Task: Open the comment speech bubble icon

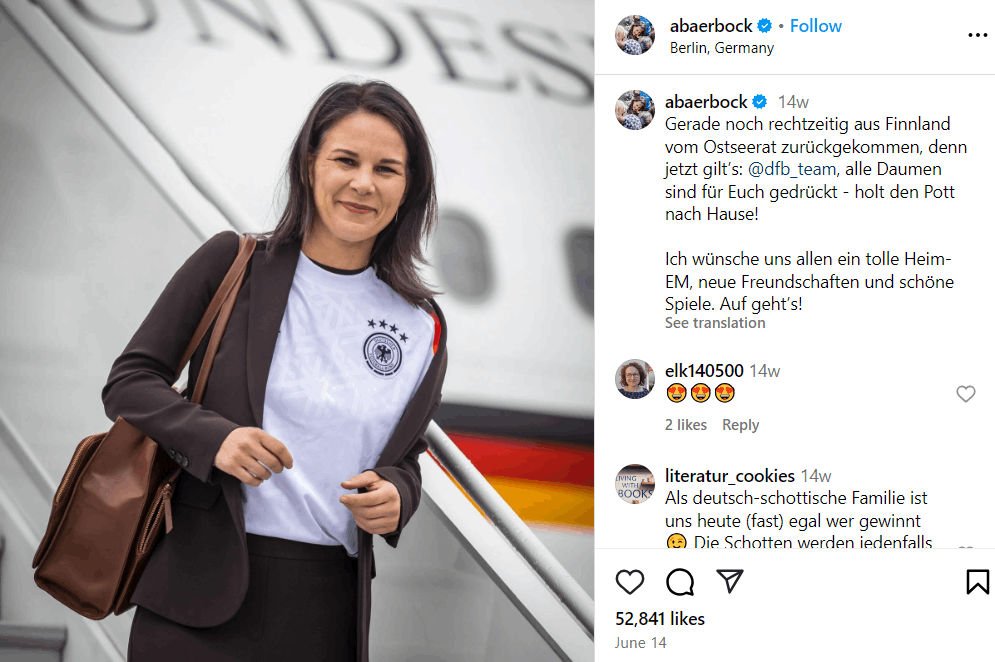Action: (680, 581)
